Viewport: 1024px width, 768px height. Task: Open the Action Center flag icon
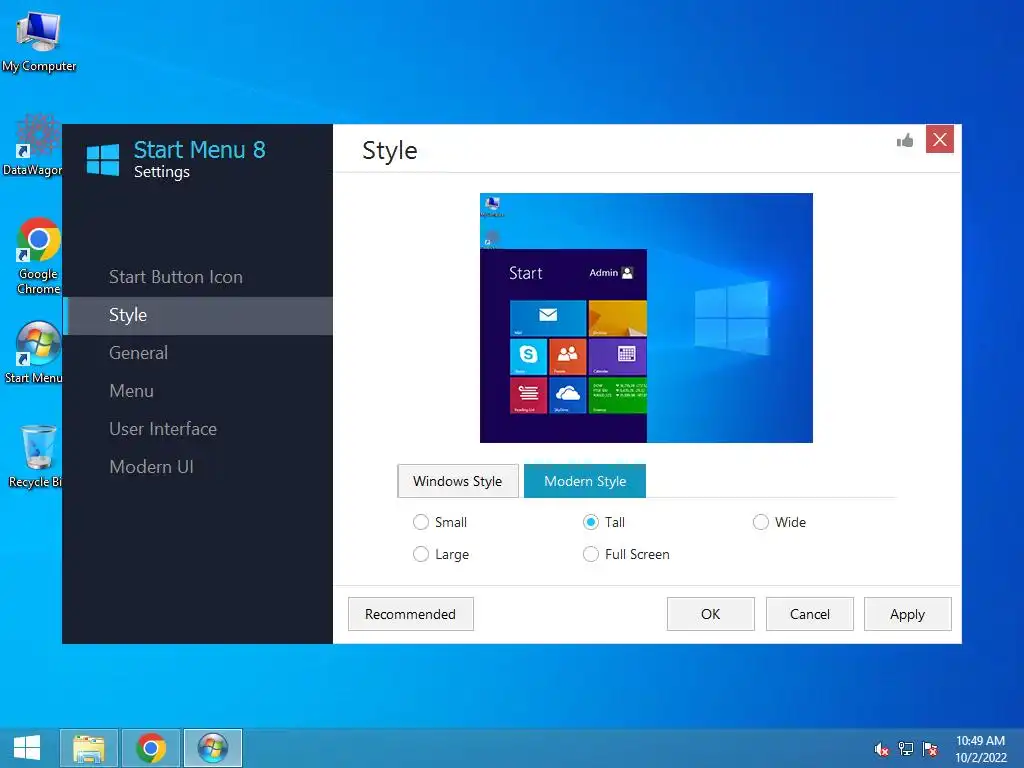coord(930,749)
